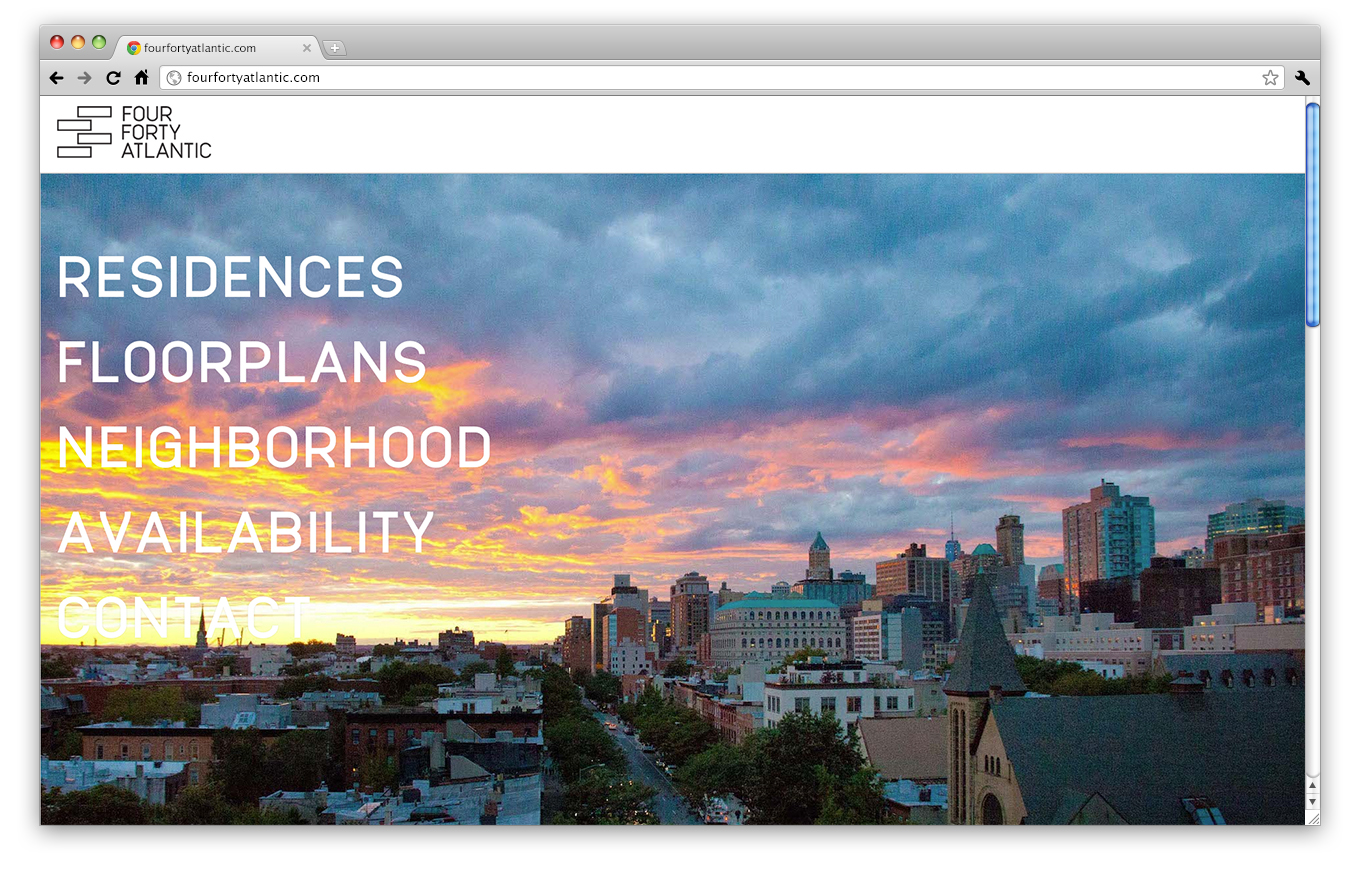Click the scrollbar up arrow

click(1313, 786)
